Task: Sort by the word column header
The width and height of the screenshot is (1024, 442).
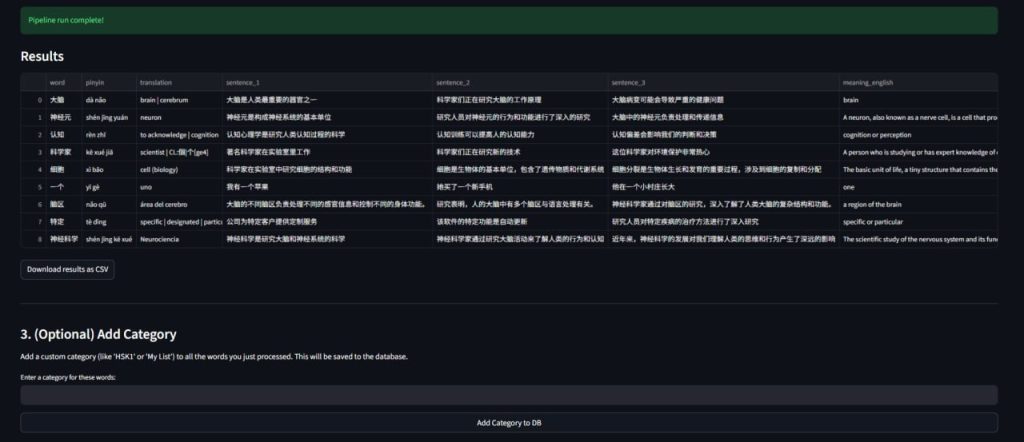Action: pyautogui.click(x=57, y=82)
